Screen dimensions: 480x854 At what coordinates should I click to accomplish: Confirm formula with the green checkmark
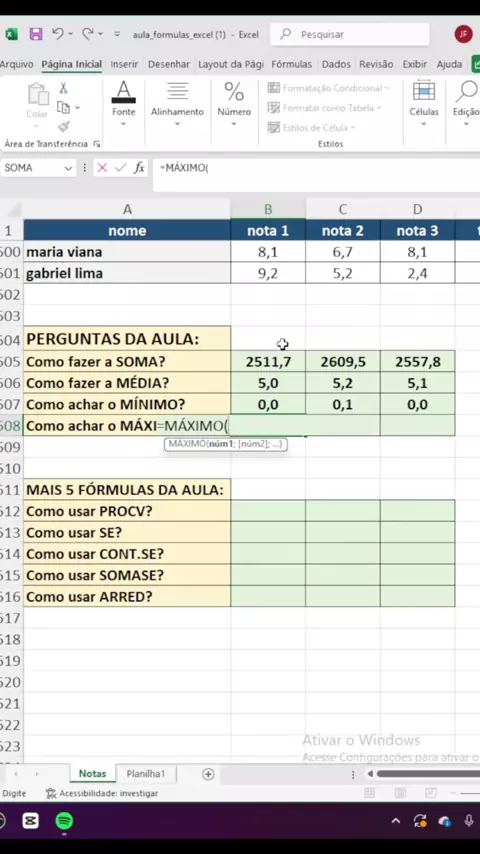(120, 168)
